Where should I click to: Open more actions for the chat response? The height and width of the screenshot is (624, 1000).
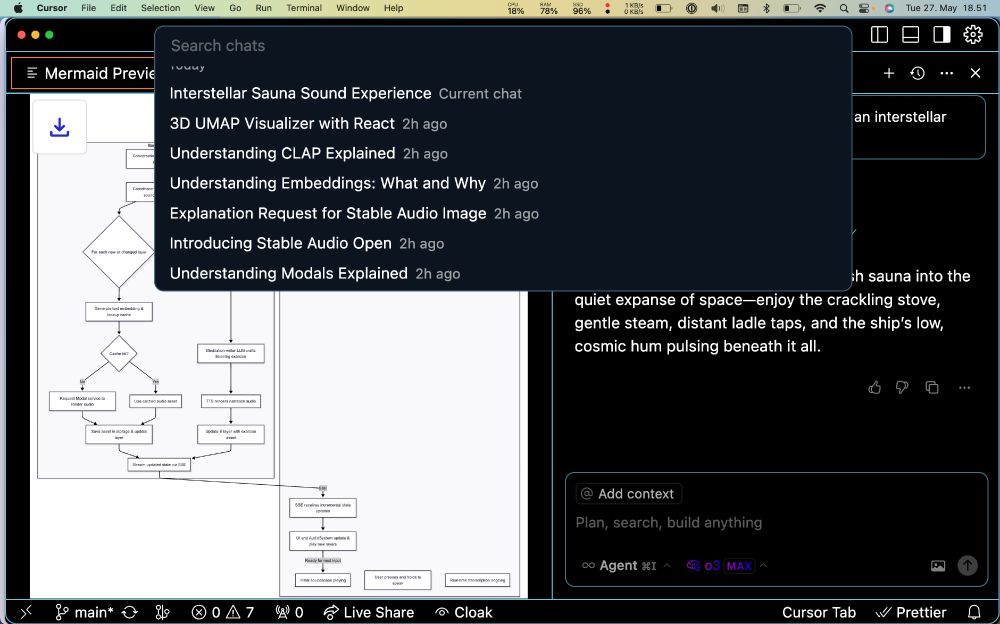click(964, 387)
